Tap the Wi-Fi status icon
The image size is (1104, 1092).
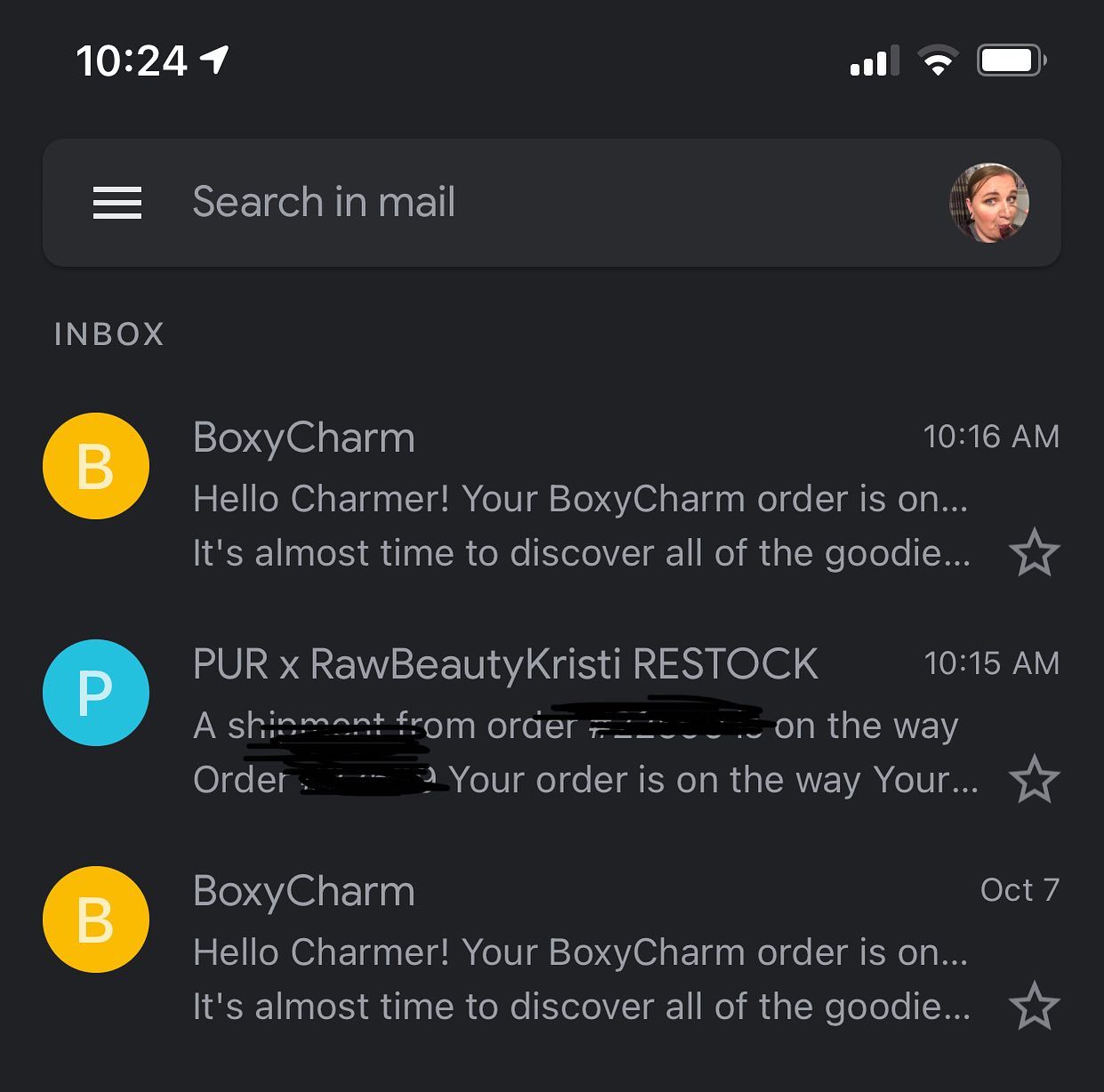(x=938, y=60)
